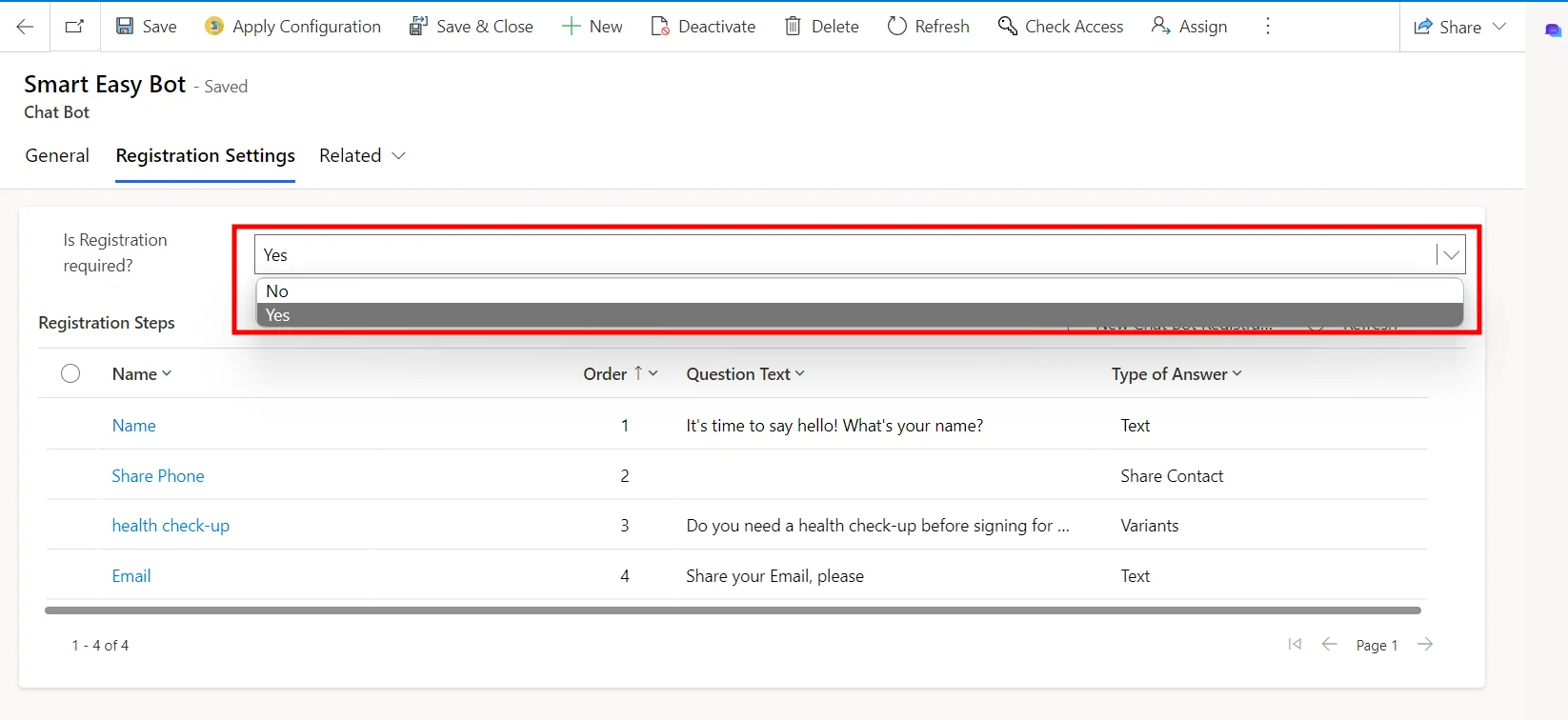Select the Registration Settings tab
This screenshot has height=720, width=1568.
(x=205, y=155)
